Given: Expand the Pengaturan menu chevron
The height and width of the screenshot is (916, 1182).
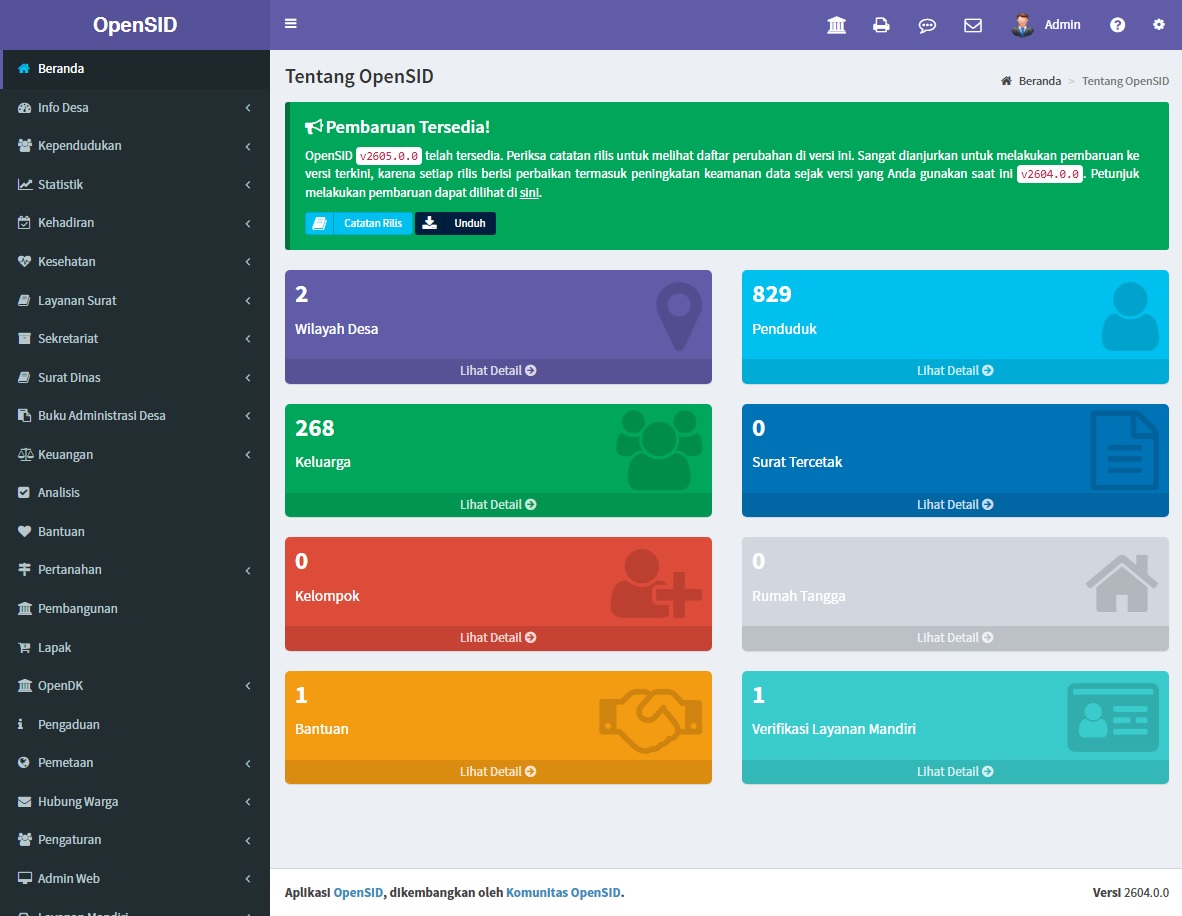Looking at the screenshot, I should tap(248, 841).
